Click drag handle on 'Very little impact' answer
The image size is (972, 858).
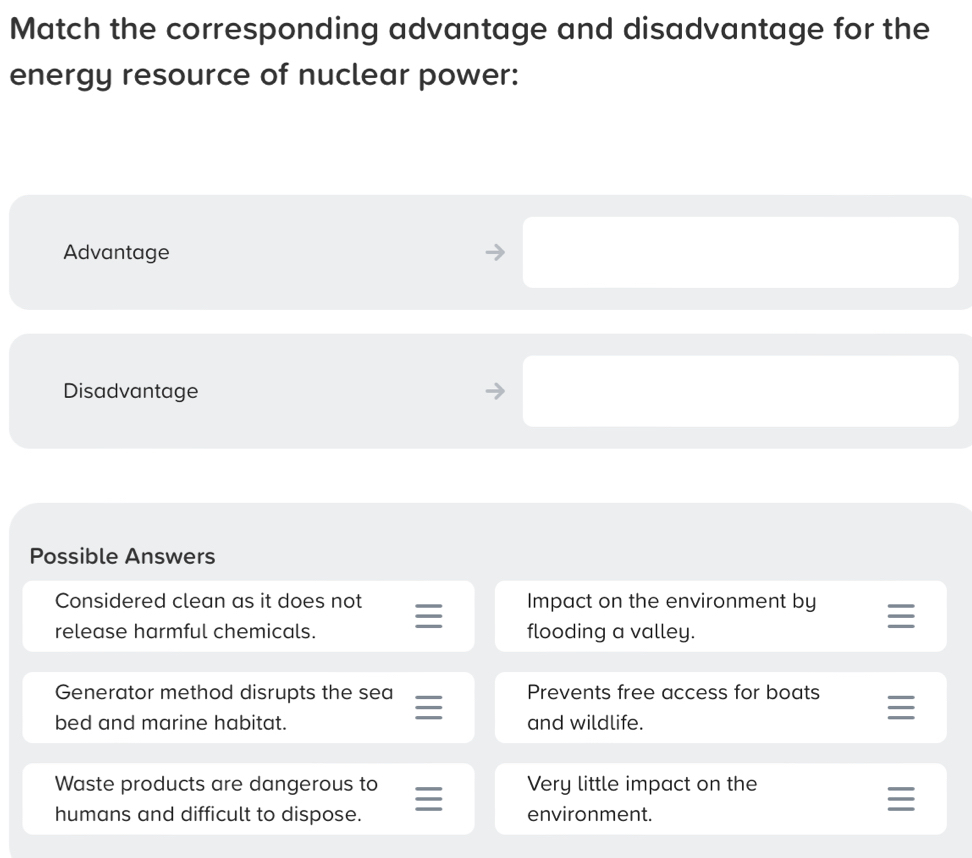pos(900,799)
